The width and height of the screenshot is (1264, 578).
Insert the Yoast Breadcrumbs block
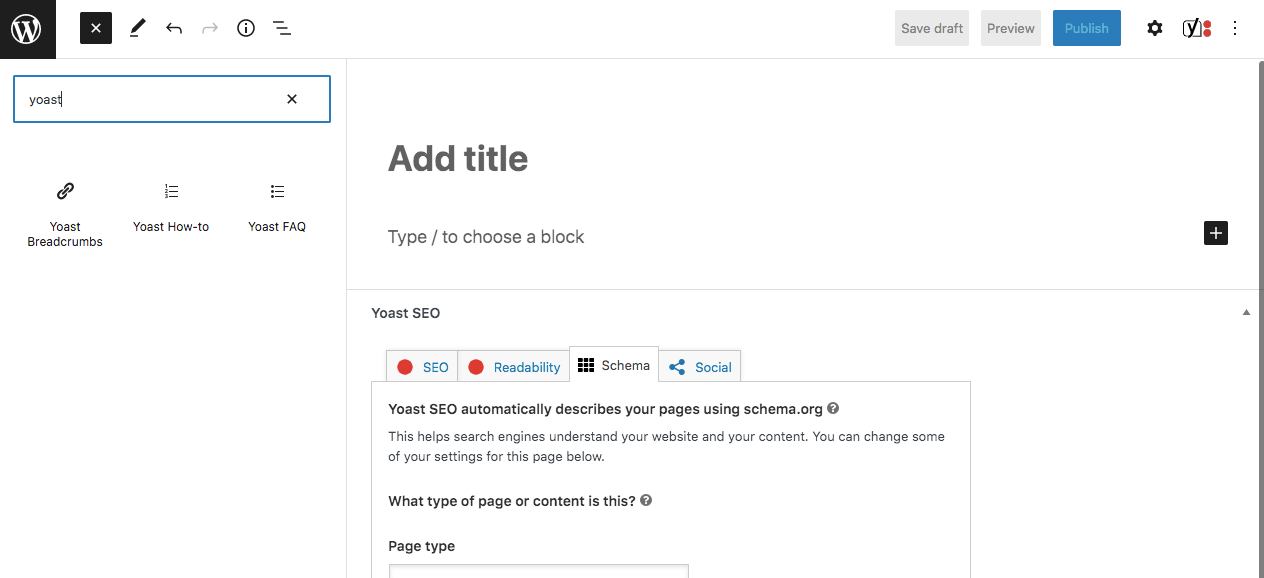tap(65, 212)
